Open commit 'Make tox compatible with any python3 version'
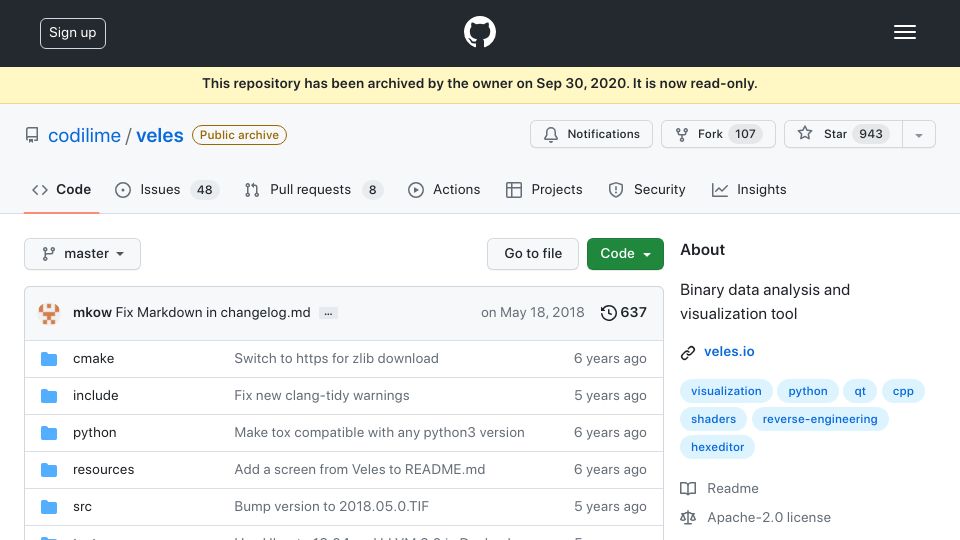This screenshot has height=540, width=960. click(x=379, y=432)
